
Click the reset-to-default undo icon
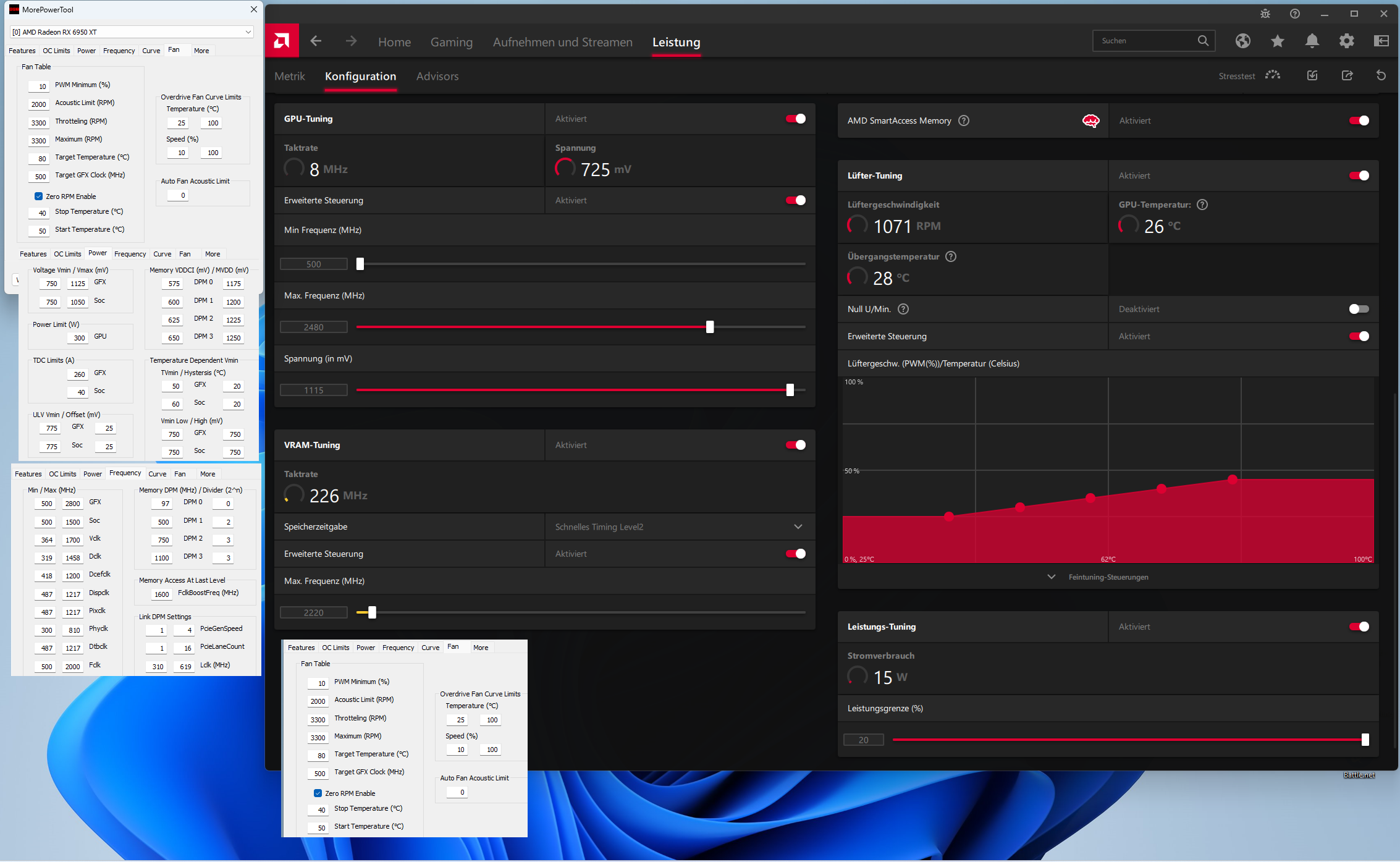[x=1381, y=75]
